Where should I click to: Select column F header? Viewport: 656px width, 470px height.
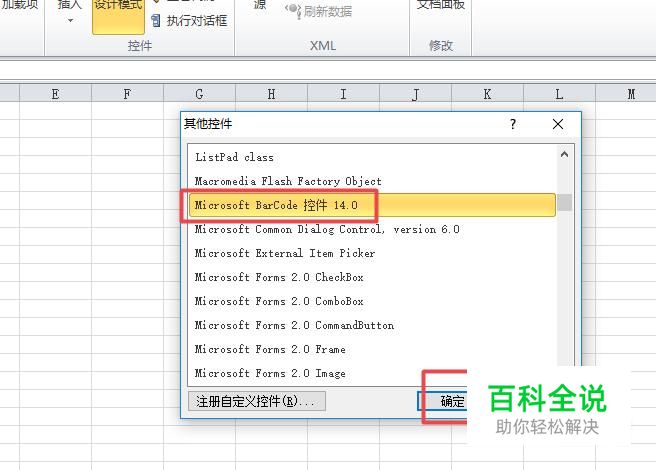[127, 94]
